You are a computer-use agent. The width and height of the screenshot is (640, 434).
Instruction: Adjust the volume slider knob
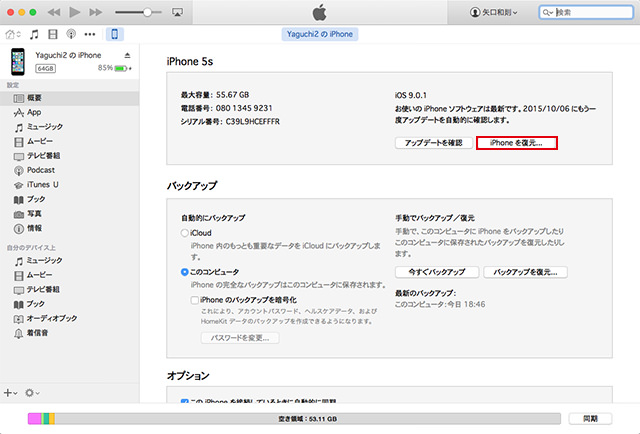pos(147,12)
